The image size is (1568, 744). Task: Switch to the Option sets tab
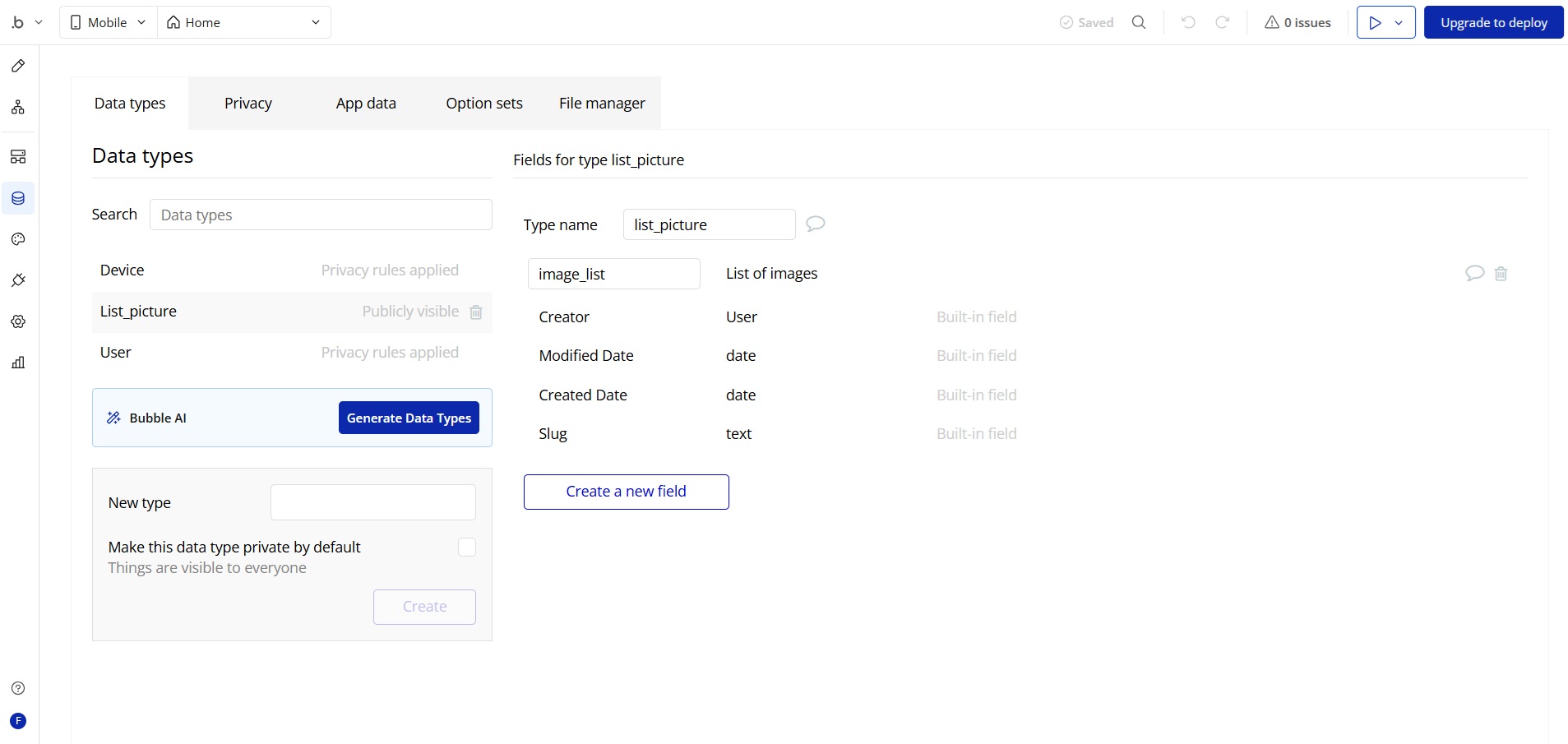tap(484, 104)
